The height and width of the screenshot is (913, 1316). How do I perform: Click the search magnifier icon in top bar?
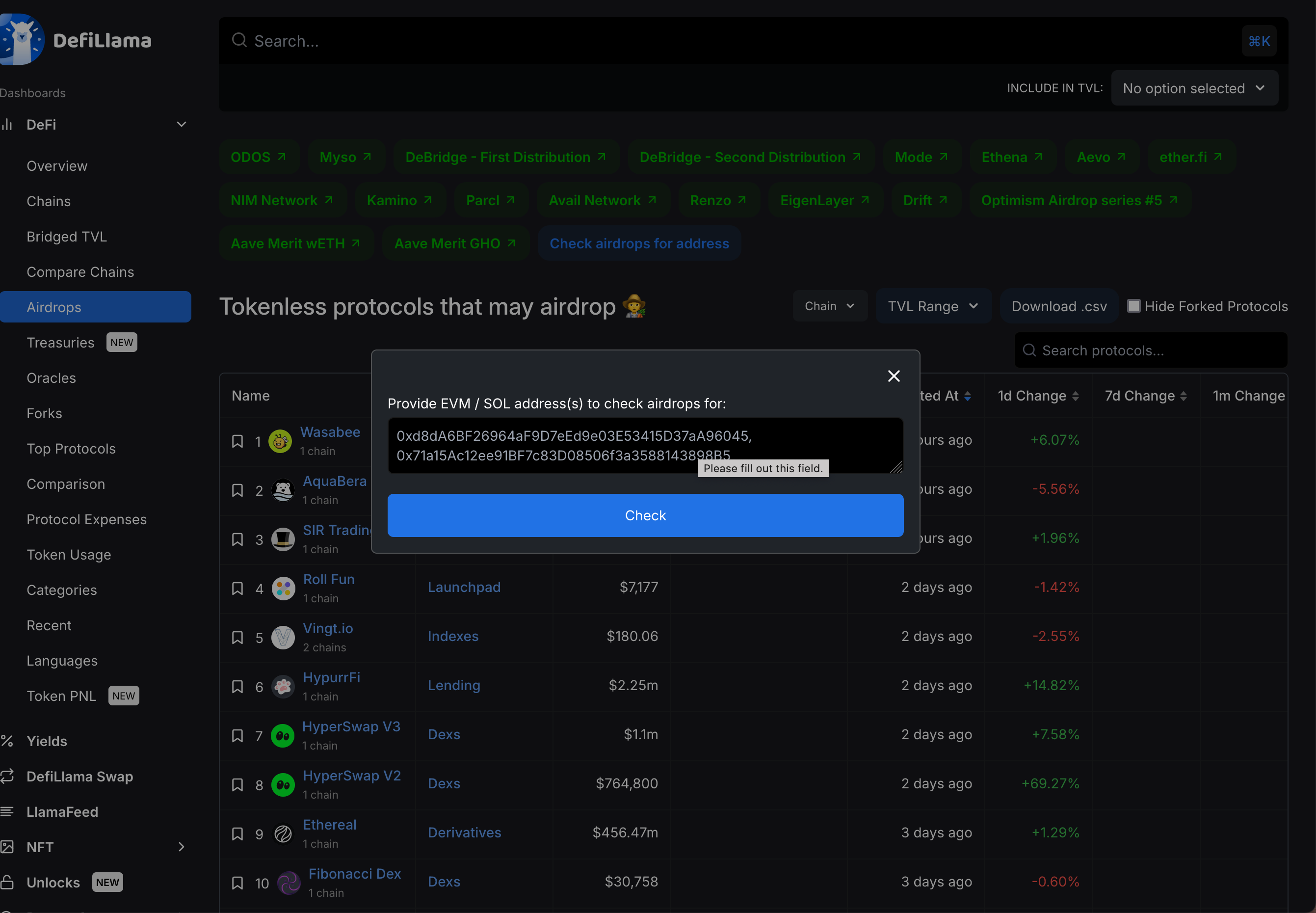(x=239, y=40)
